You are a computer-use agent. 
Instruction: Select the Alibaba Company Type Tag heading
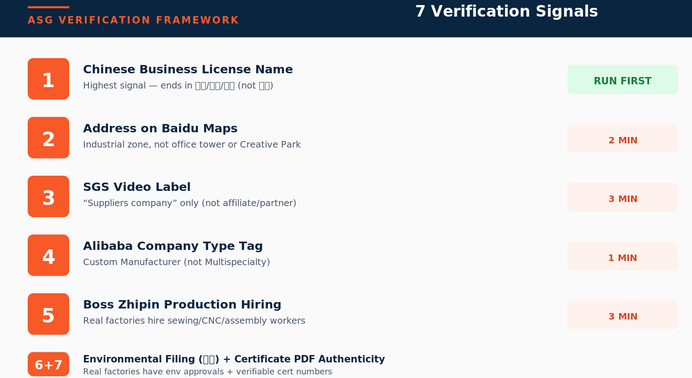click(x=173, y=246)
